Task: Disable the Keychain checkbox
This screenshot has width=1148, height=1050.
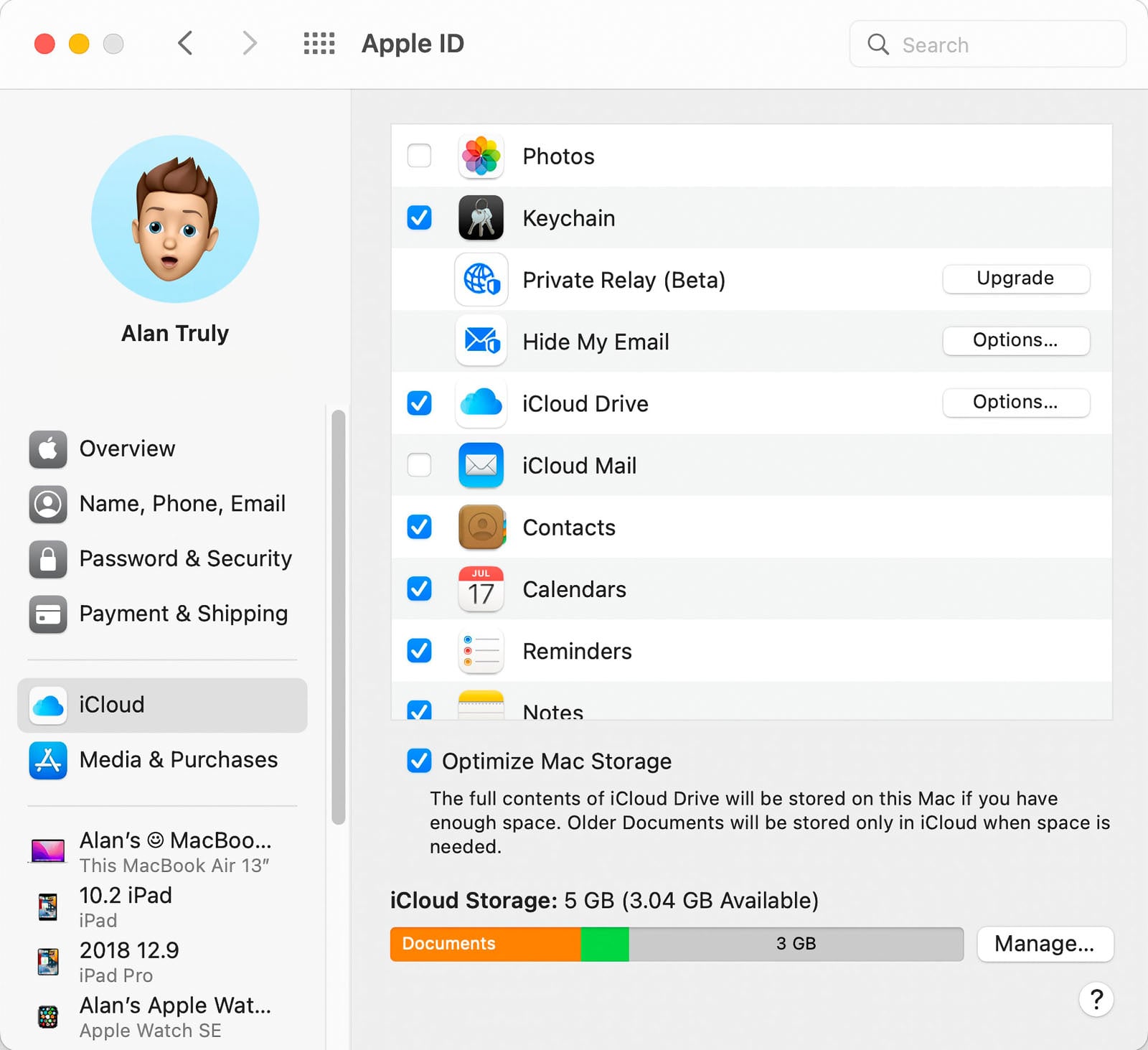Action: pyautogui.click(x=419, y=217)
